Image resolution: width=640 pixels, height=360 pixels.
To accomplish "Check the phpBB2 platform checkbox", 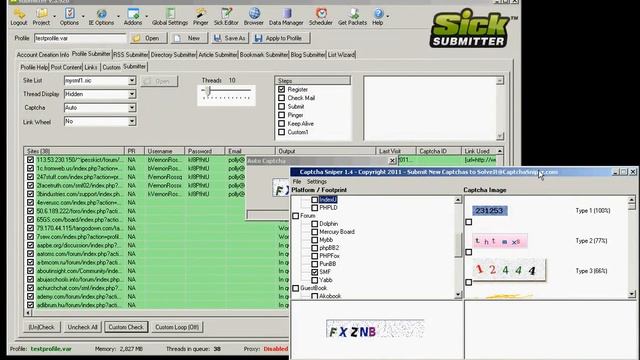I will coord(315,248).
